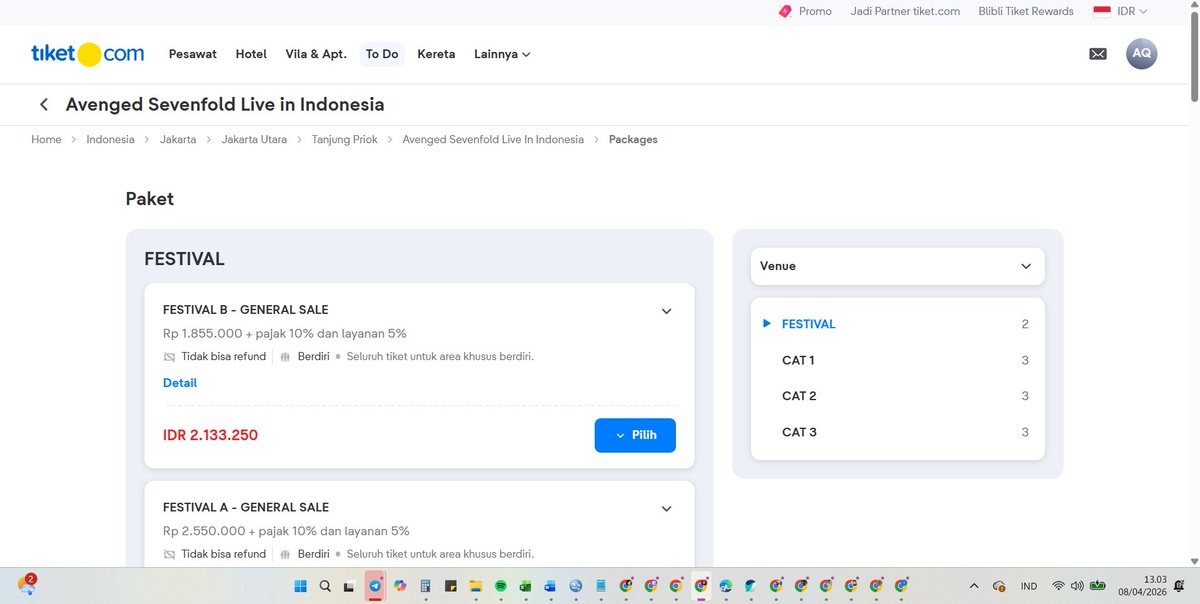Open Calculator from the taskbar
Image resolution: width=1200 pixels, height=604 pixels.
click(x=425, y=586)
